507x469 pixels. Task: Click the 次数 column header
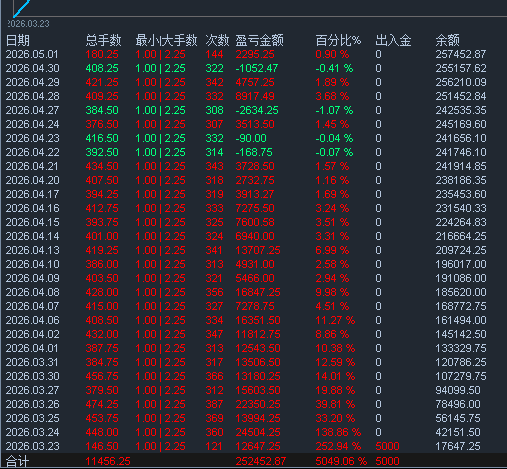(217, 41)
